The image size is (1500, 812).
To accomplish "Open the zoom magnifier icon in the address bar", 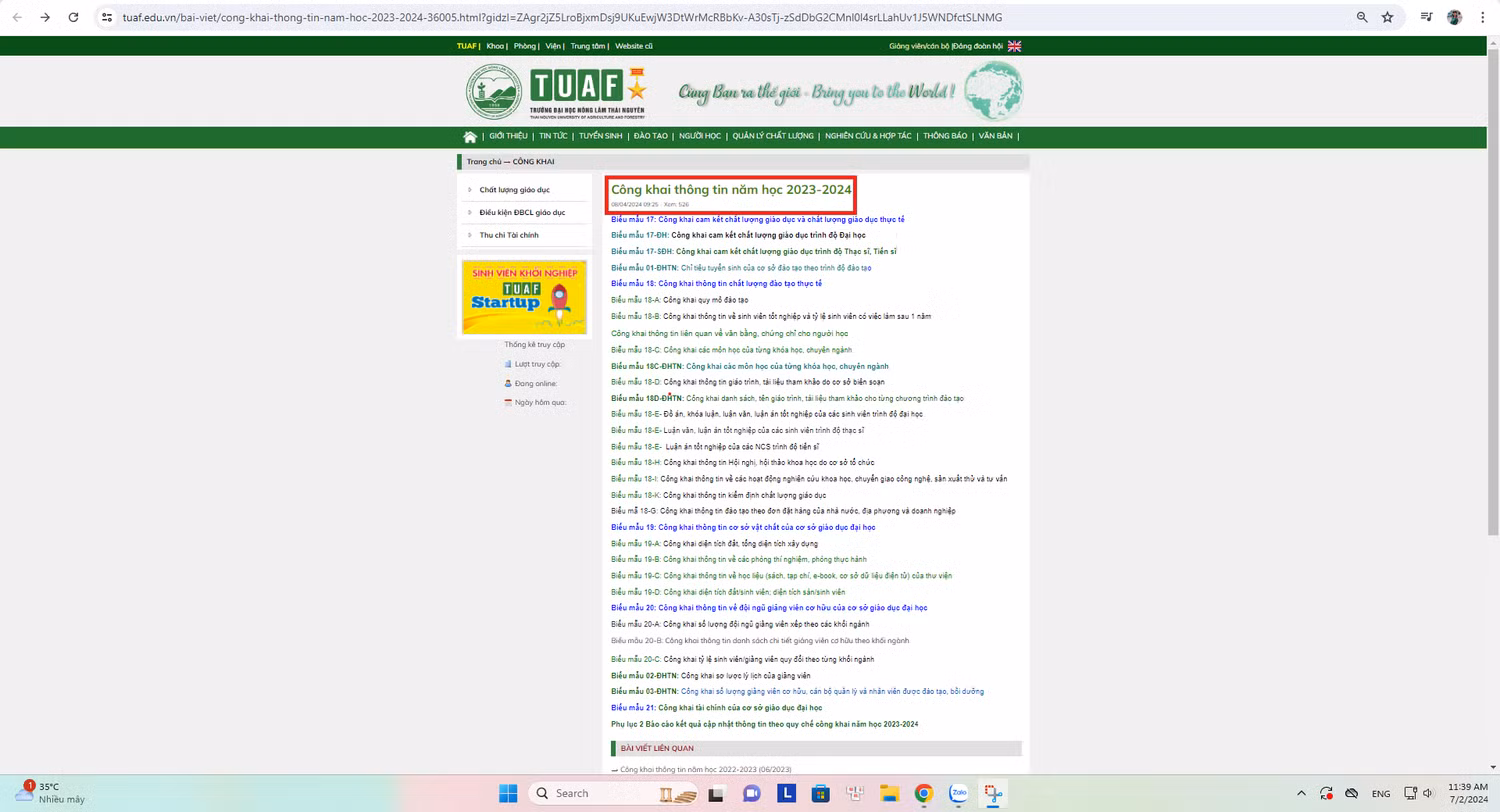I will coord(1361,17).
